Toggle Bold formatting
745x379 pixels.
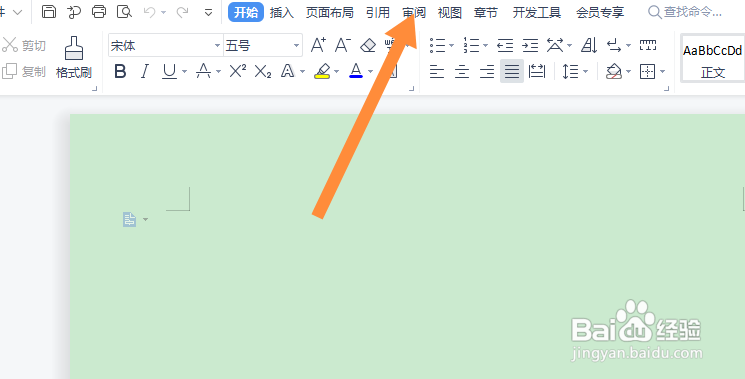pyautogui.click(x=121, y=72)
